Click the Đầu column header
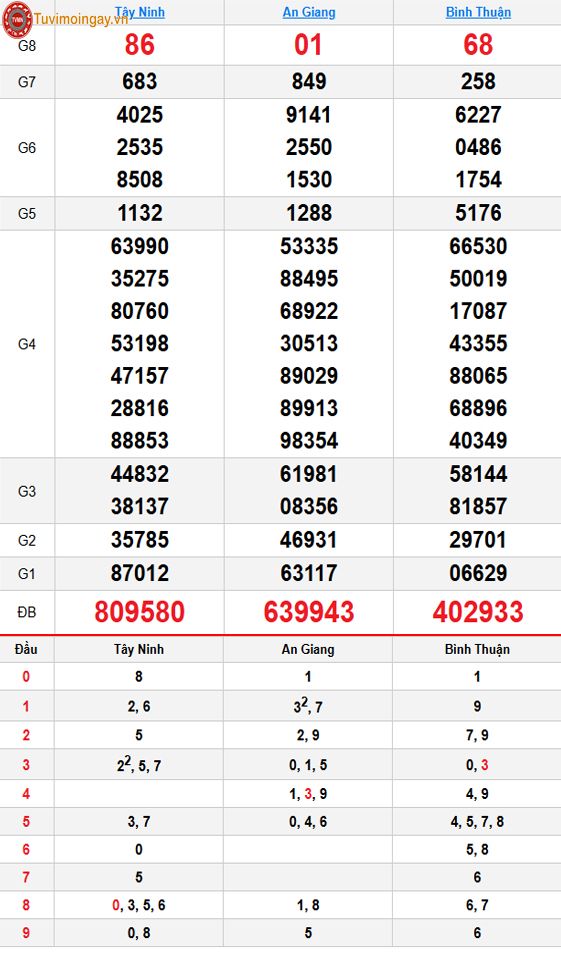561x953 pixels. point(26,649)
